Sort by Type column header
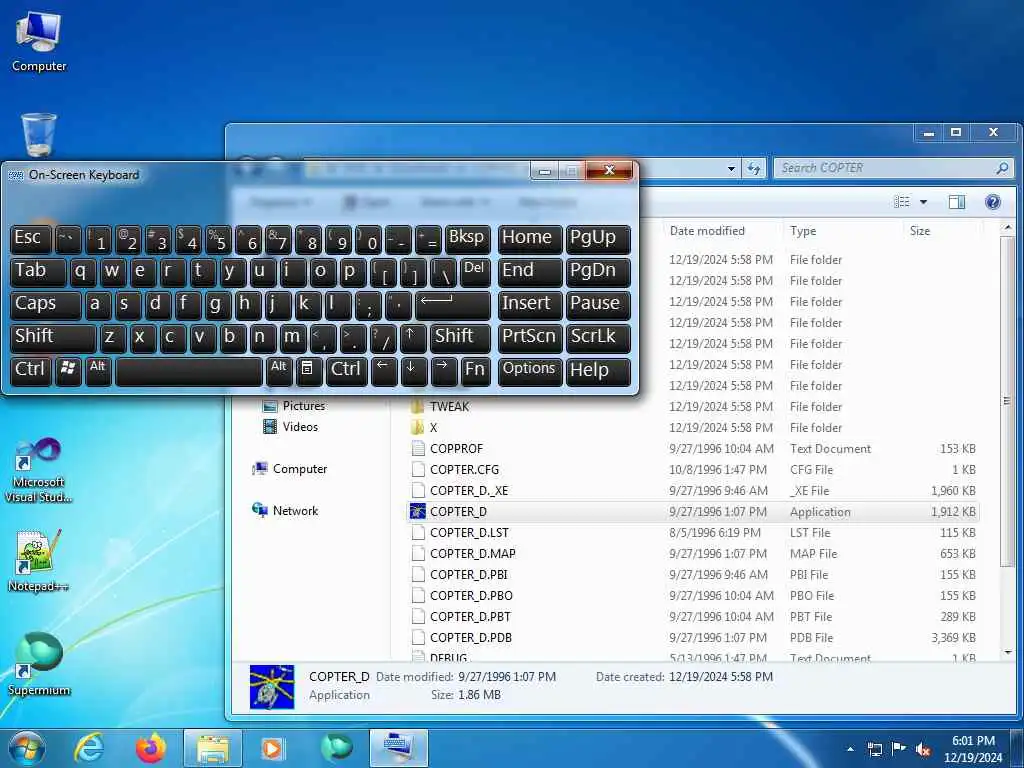The image size is (1024, 768). coord(842,231)
